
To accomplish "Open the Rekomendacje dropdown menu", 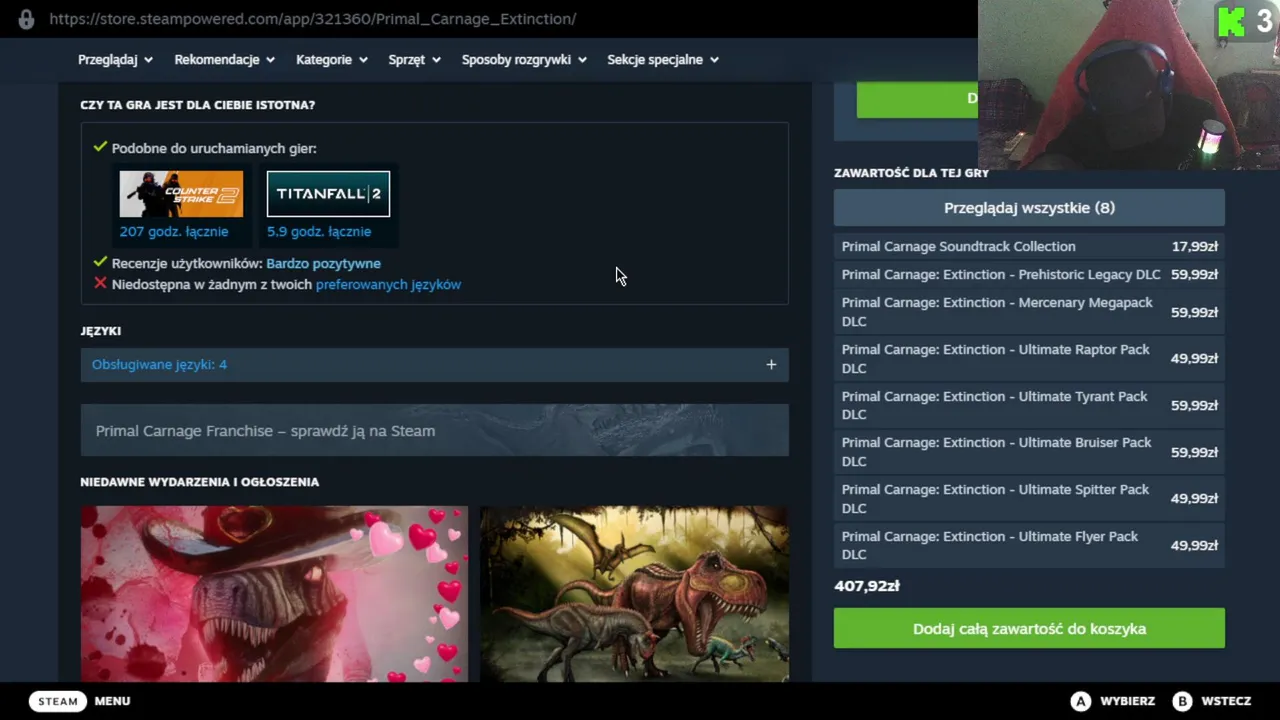I will pos(224,60).
